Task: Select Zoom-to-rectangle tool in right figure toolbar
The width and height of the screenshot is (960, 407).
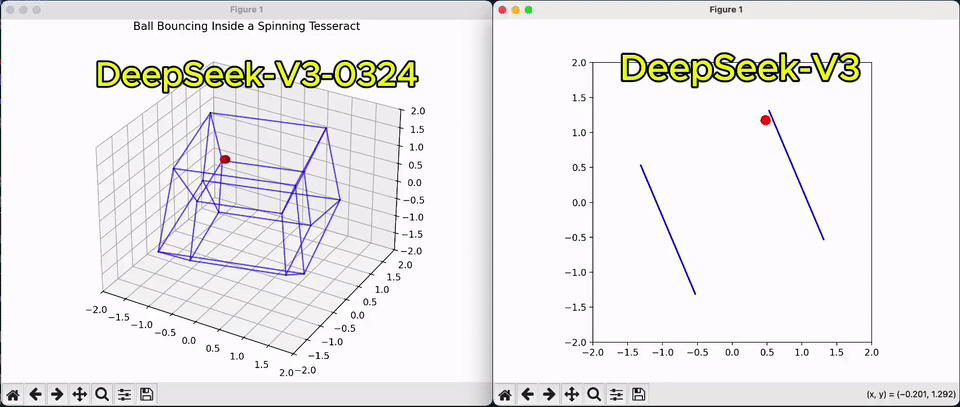Action: [594, 394]
